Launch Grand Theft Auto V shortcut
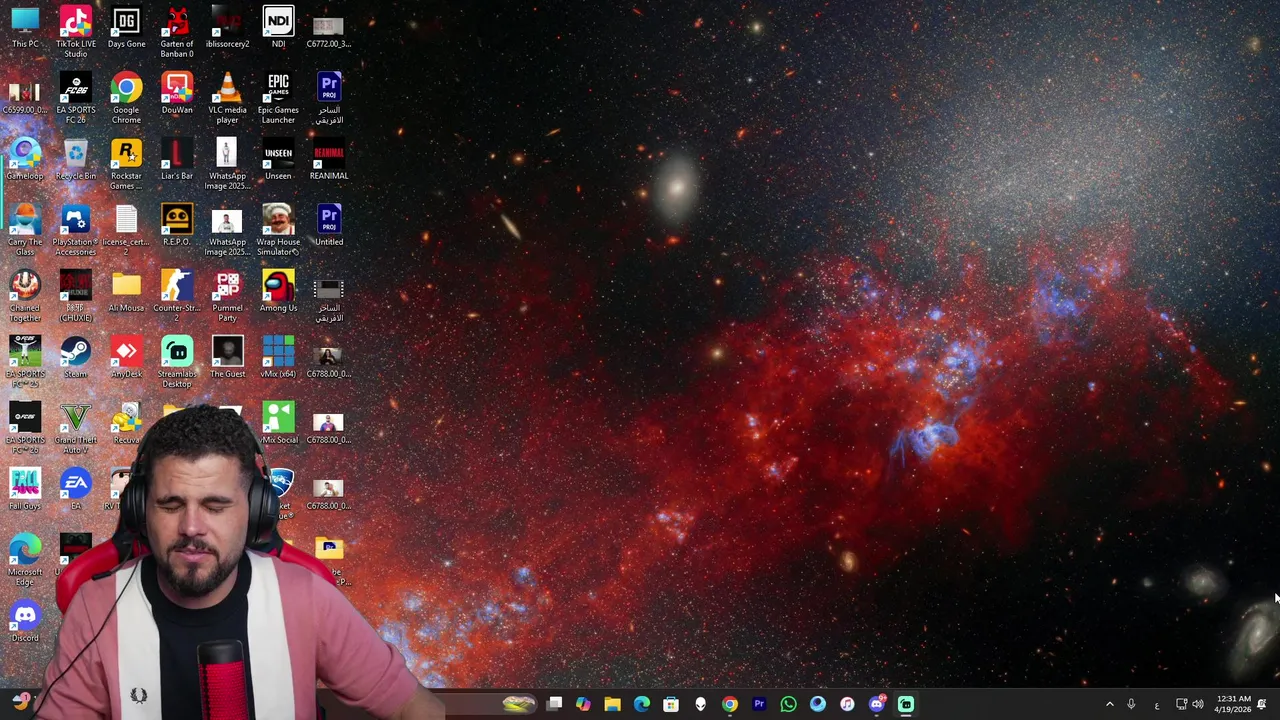Image resolution: width=1280 pixels, height=720 pixels. (76, 428)
